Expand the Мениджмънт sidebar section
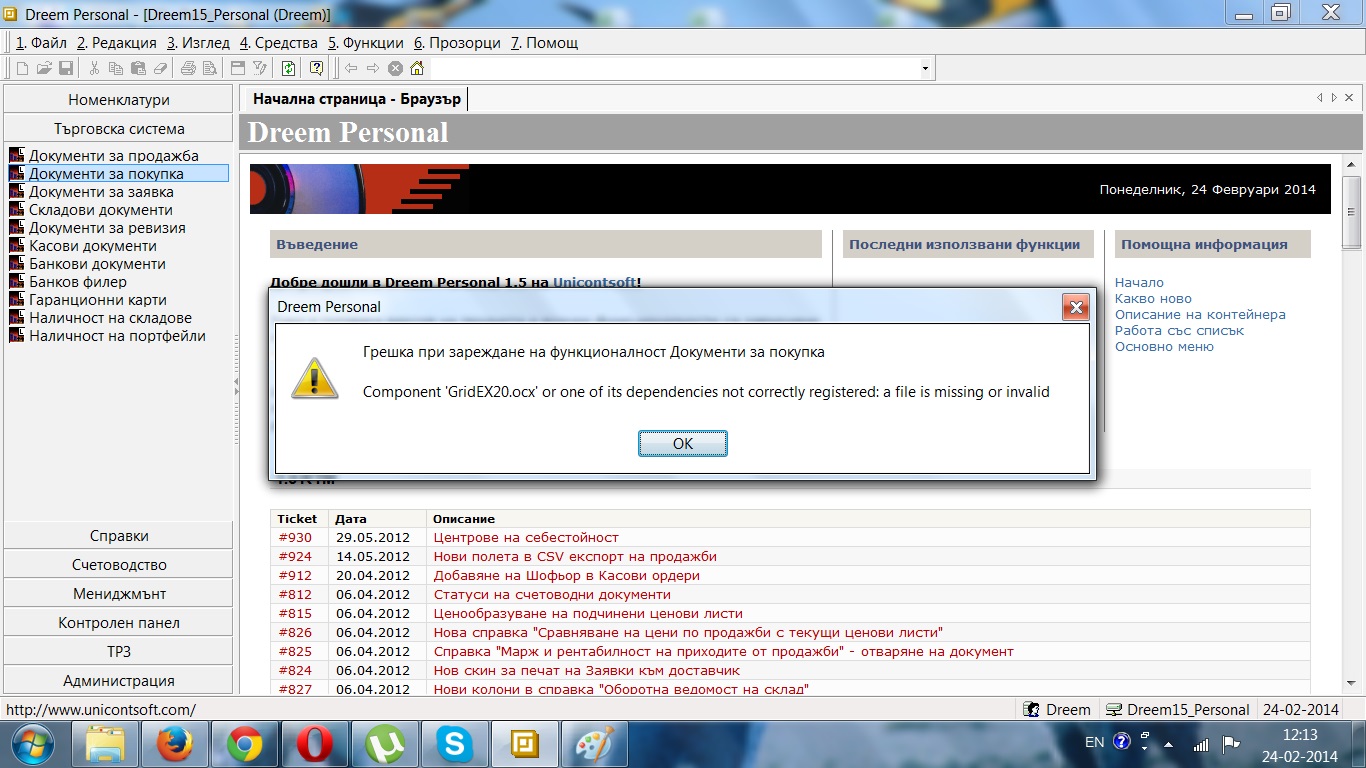The image size is (1366, 768). [x=119, y=594]
